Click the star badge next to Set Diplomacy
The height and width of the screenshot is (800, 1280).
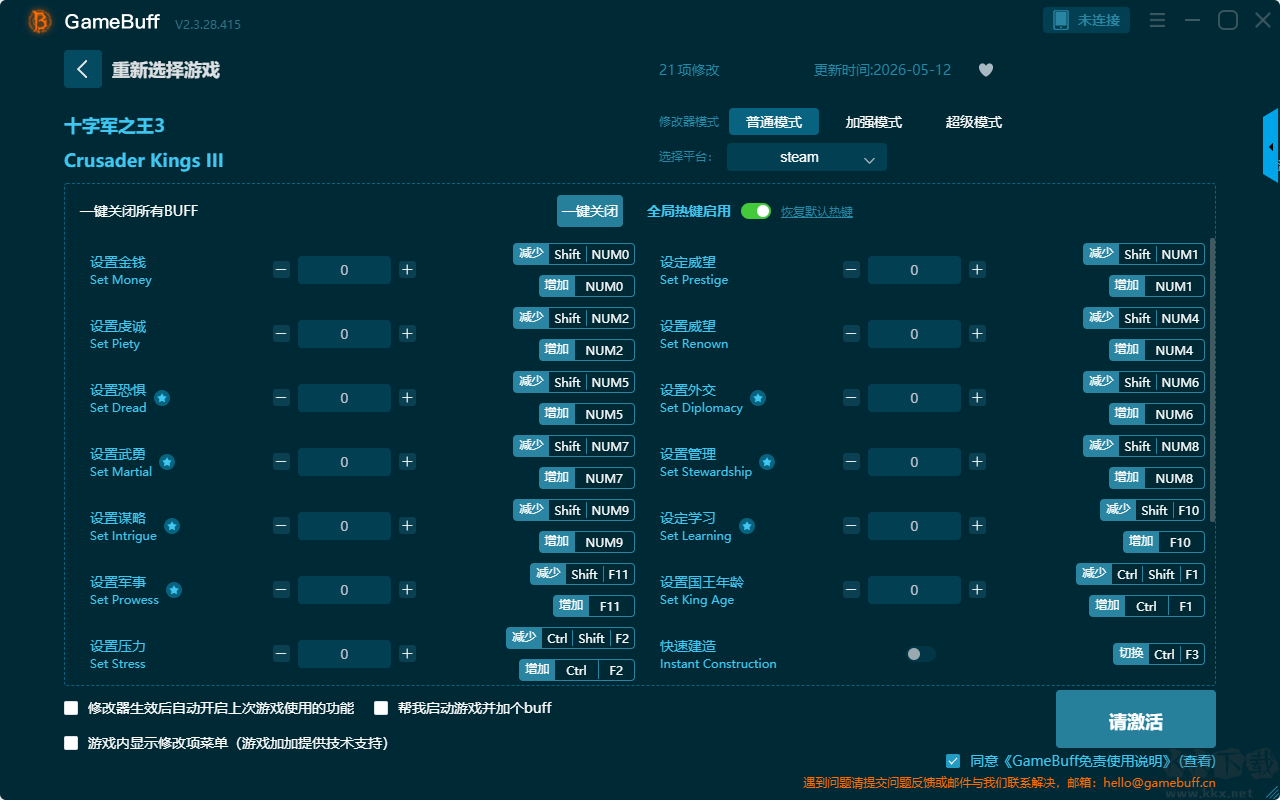coord(758,398)
